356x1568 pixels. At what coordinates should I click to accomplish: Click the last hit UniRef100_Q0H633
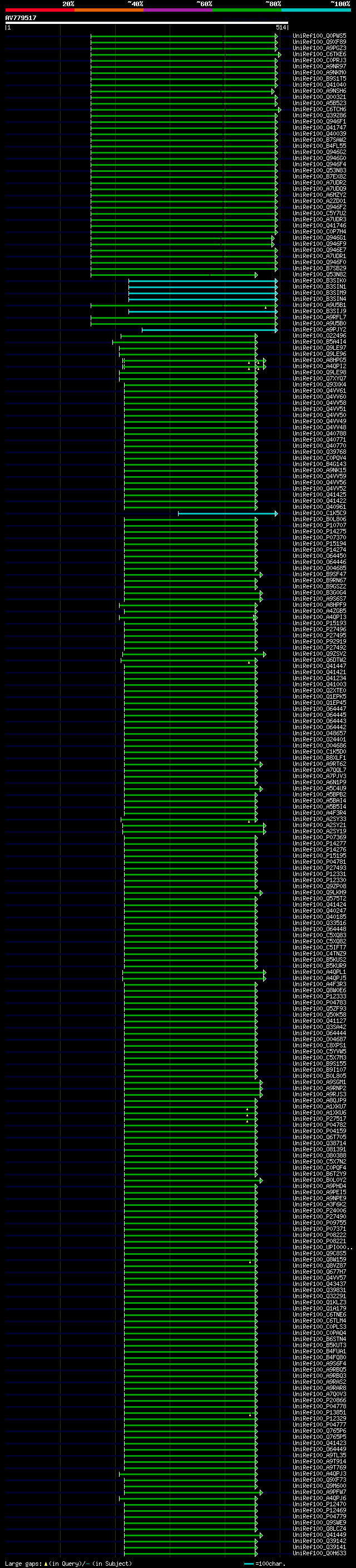(x=319, y=1554)
